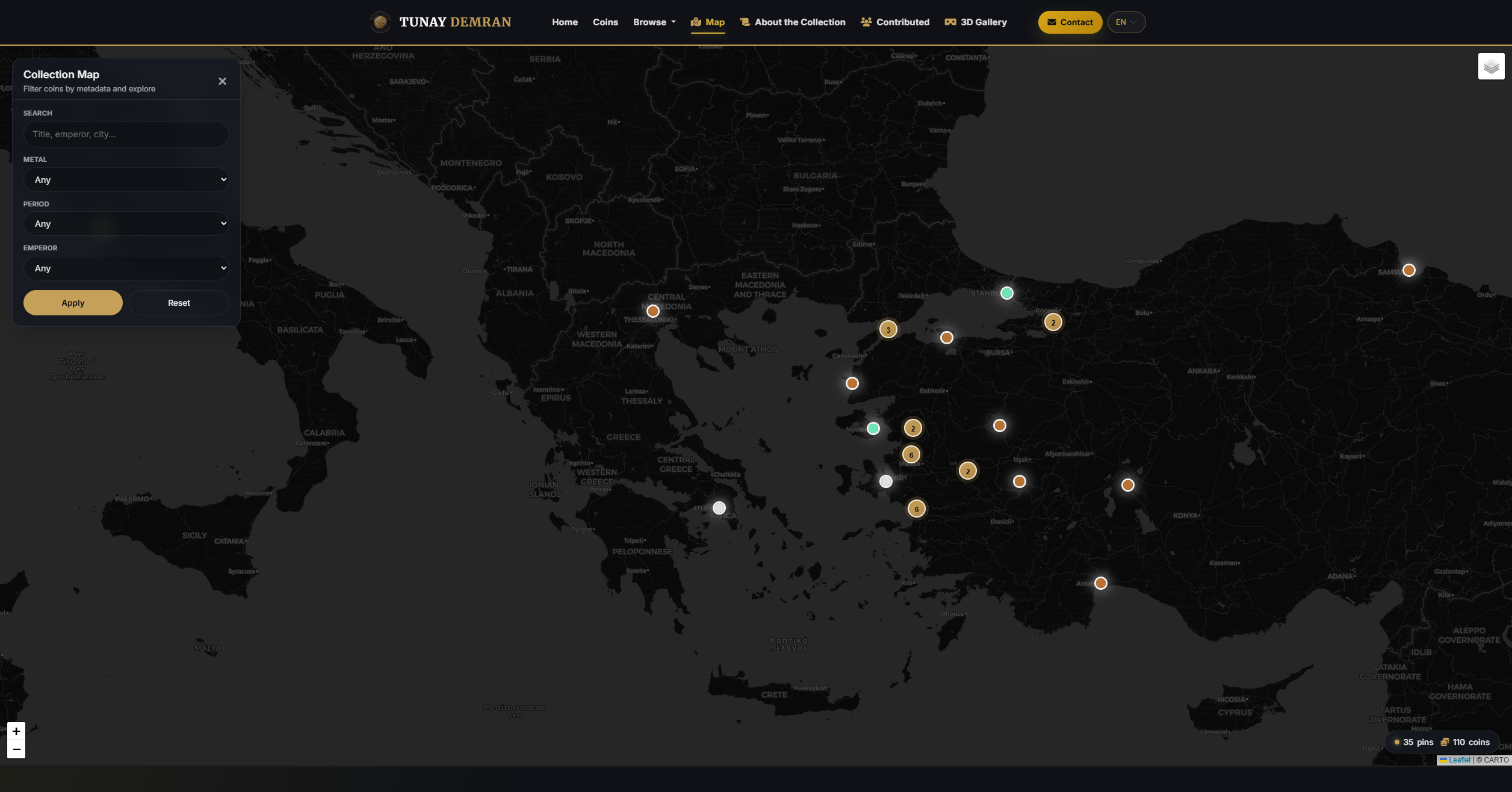Click the 35 pins counter
This screenshot has width=1512, height=792.
pyautogui.click(x=1413, y=742)
